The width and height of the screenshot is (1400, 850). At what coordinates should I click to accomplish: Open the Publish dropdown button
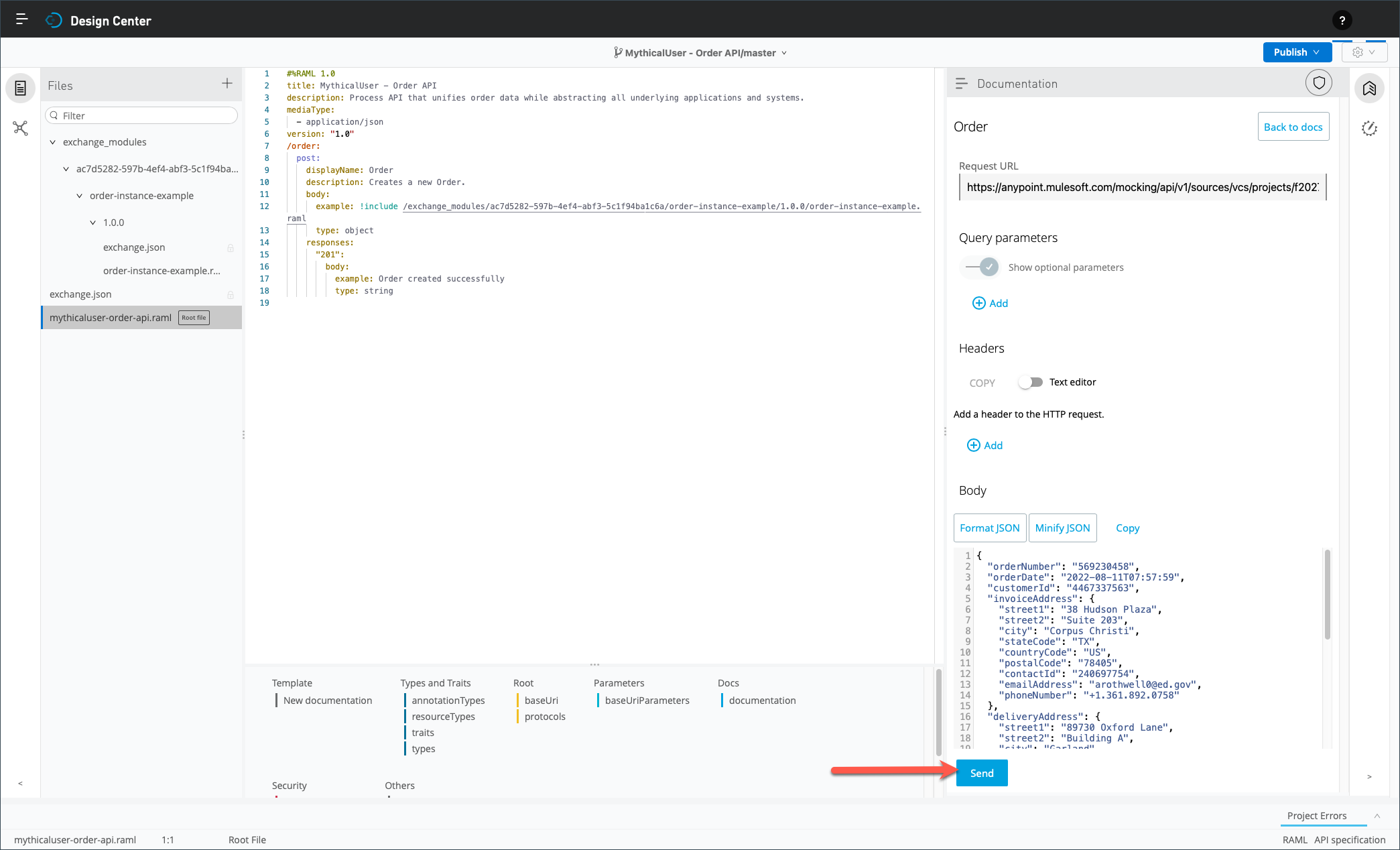[x=1297, y=52]
